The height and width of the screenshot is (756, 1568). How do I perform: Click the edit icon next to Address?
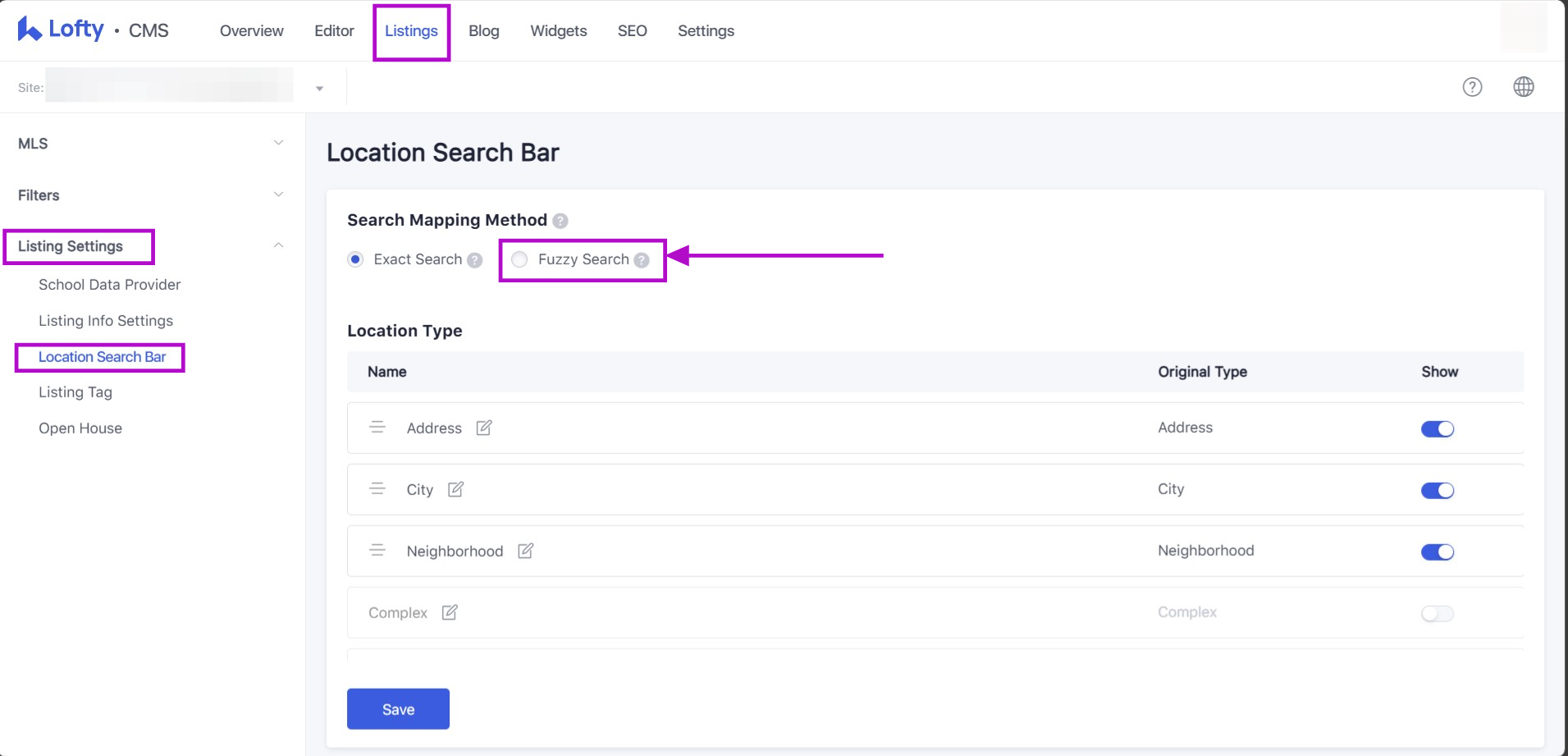(484, 428)
